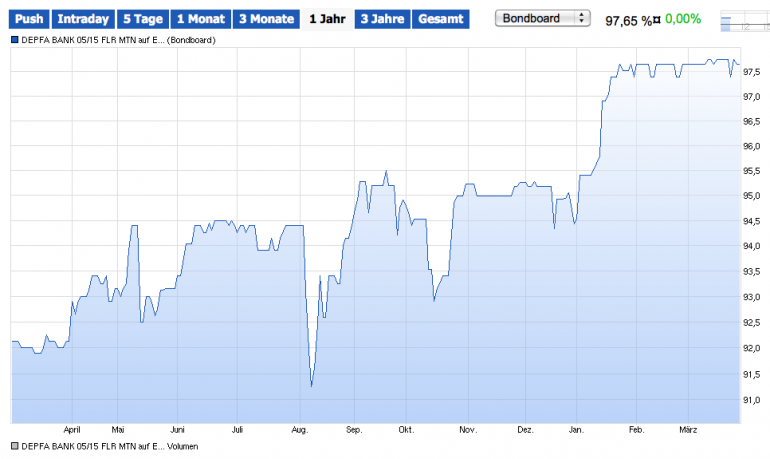Click the Juli x-axis label

pos(237,430)
